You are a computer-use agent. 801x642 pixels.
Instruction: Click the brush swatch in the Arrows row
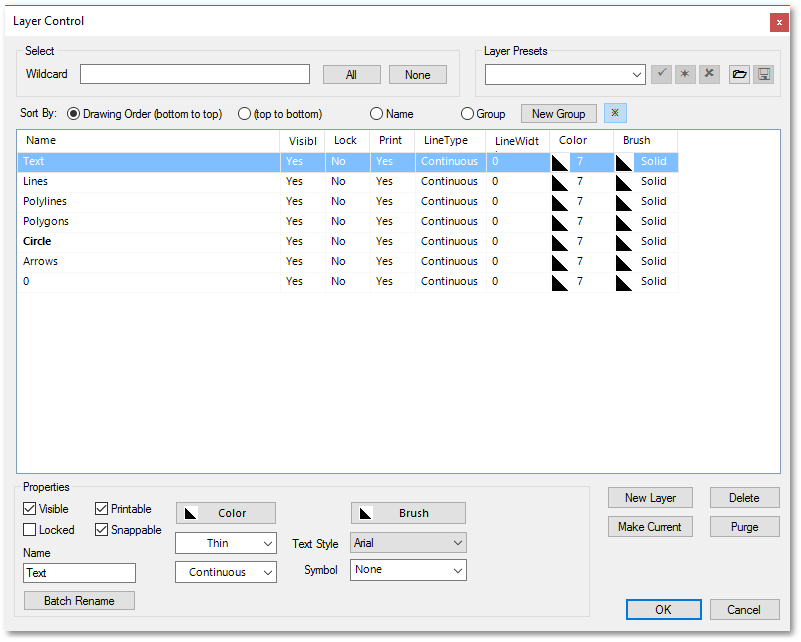tap(624, 262)
